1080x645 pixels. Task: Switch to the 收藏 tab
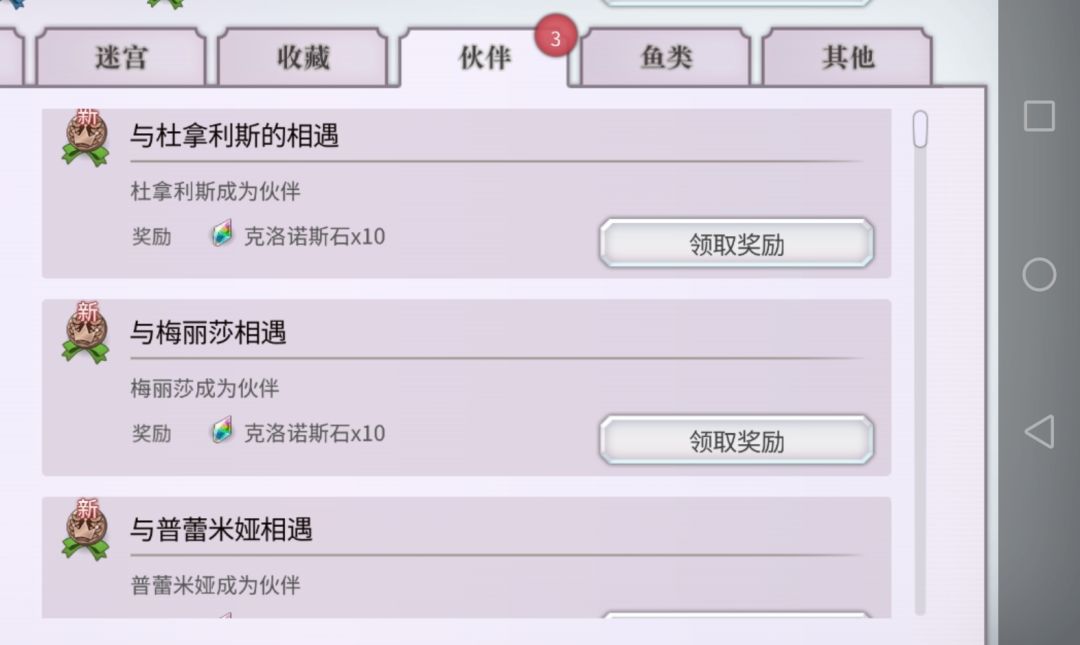pos(303,58)
